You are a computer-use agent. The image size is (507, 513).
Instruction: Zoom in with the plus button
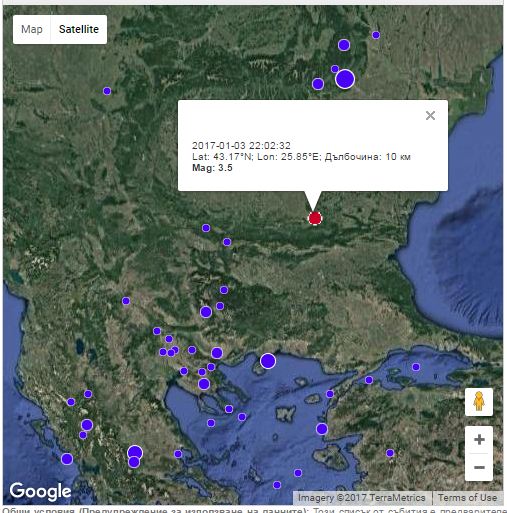479,439
